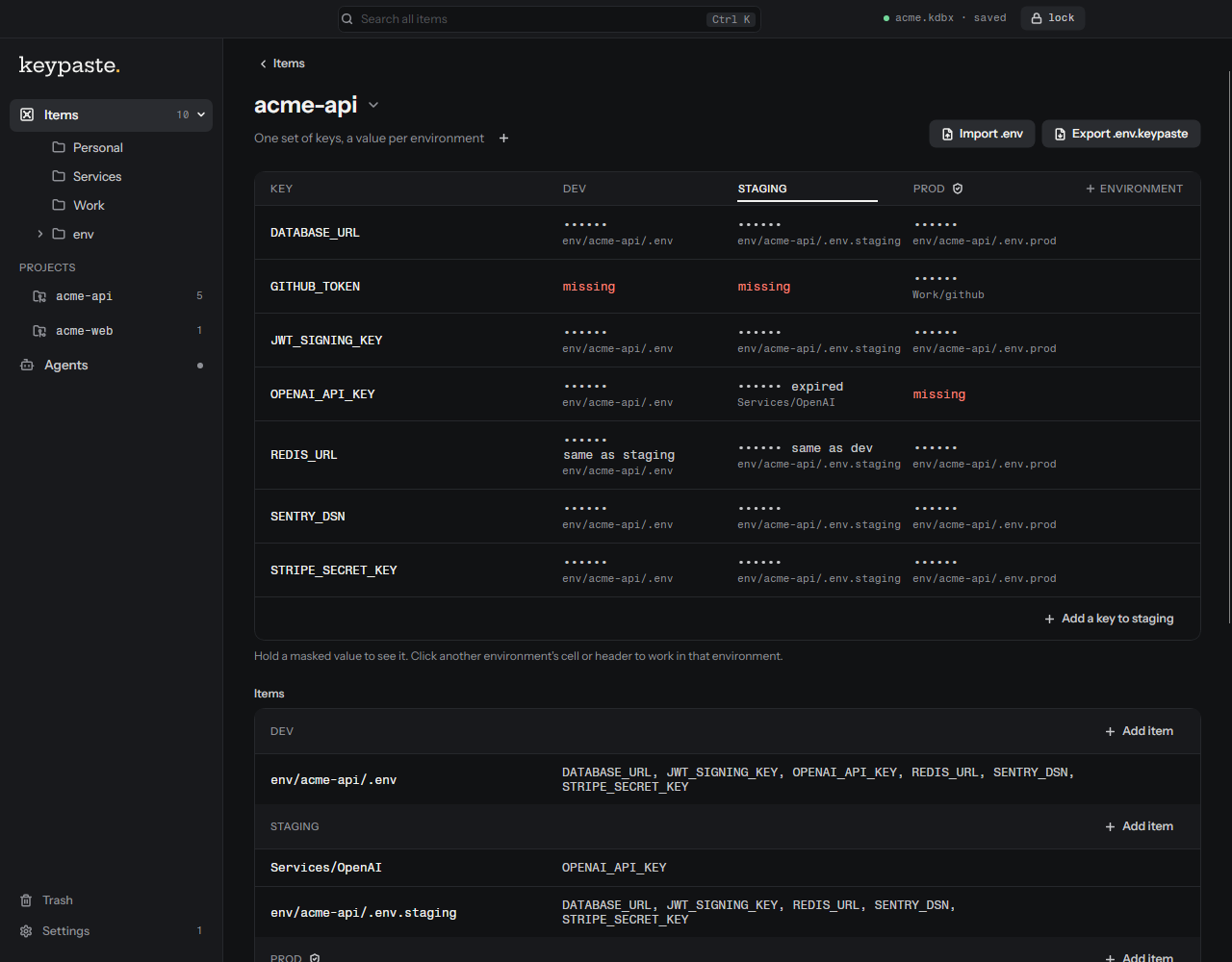This screenshot has width=1232, height=962.
Task: Add item to the PROD group
Action: click(x=1139, y=957)
